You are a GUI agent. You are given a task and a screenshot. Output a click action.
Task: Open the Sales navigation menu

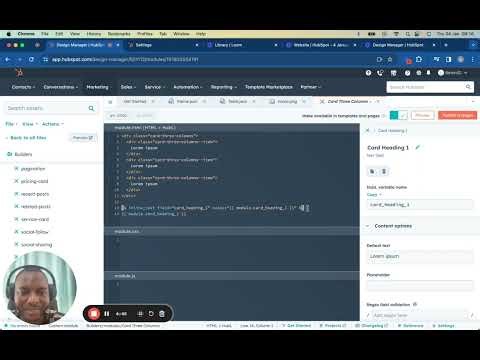tap(128, 87)
